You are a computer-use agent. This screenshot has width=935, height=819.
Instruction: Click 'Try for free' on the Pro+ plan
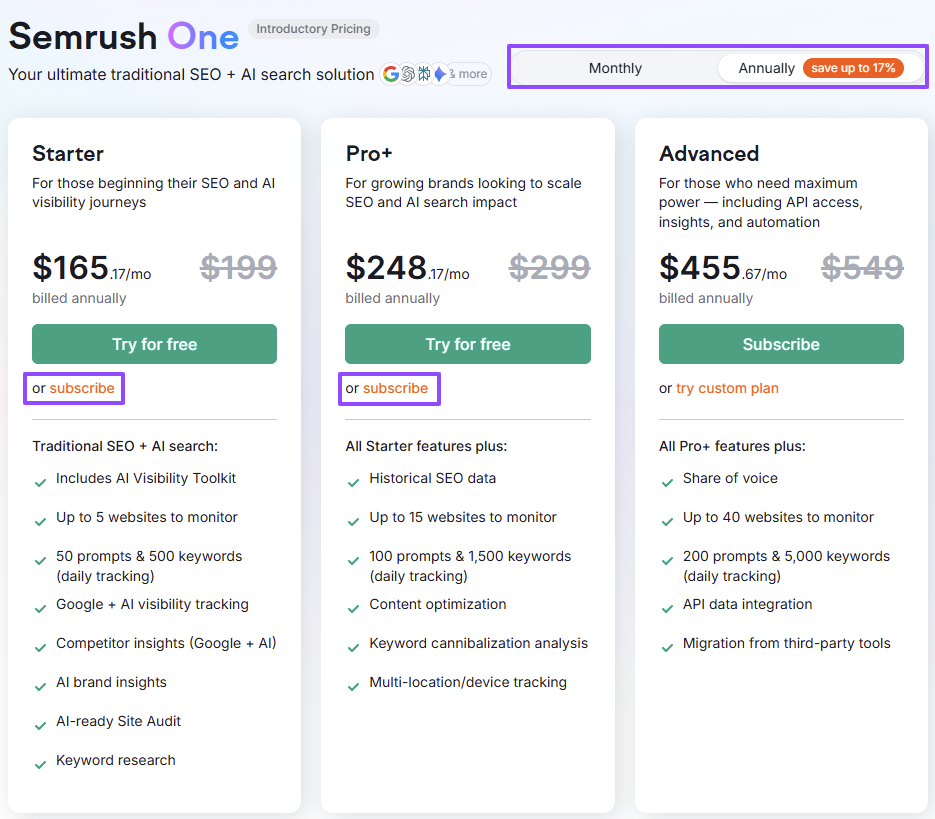pyautogui.click(x=467, y=343)
